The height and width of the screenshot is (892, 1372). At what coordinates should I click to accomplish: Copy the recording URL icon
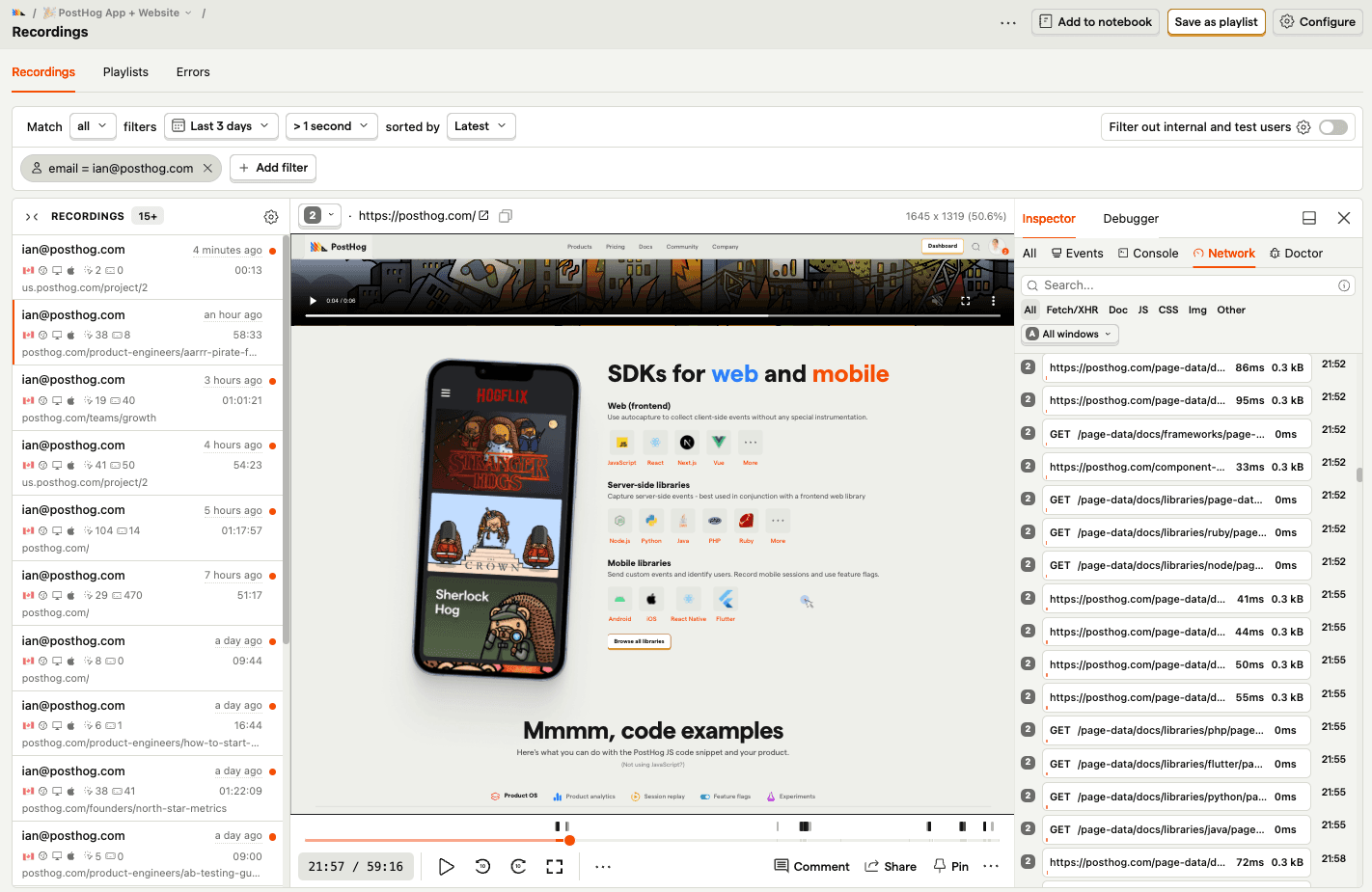point(506,216)
